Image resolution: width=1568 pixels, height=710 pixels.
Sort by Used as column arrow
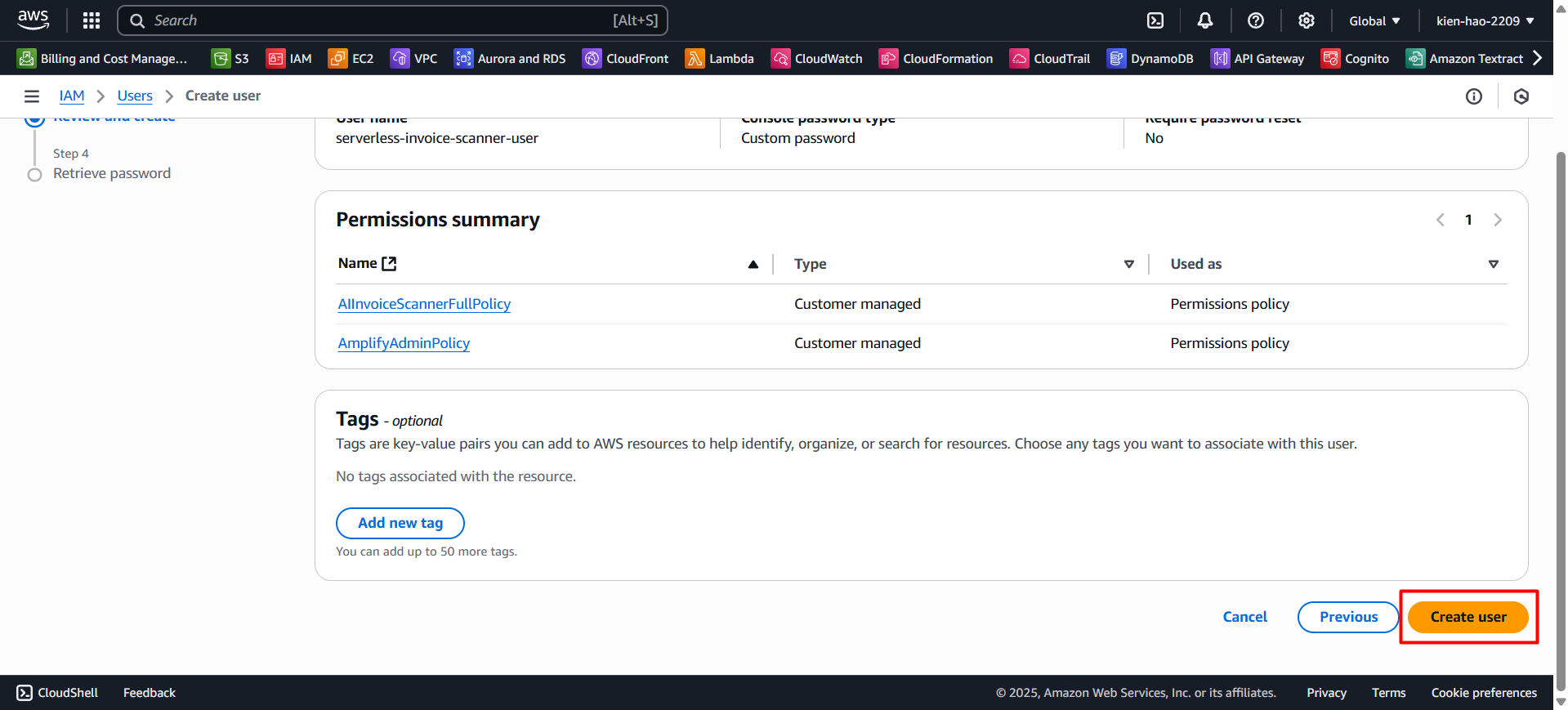tap(1494, 264)
